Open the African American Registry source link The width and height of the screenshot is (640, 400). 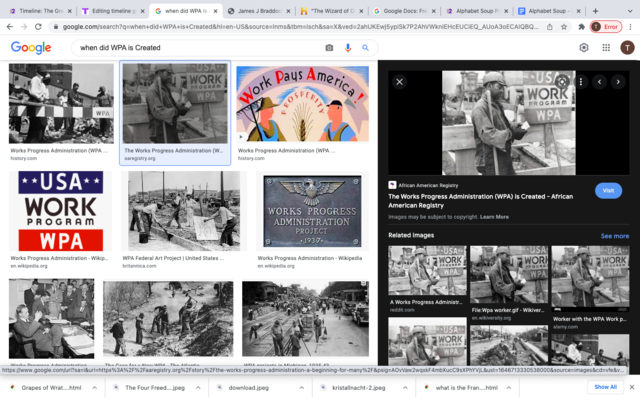423,185
